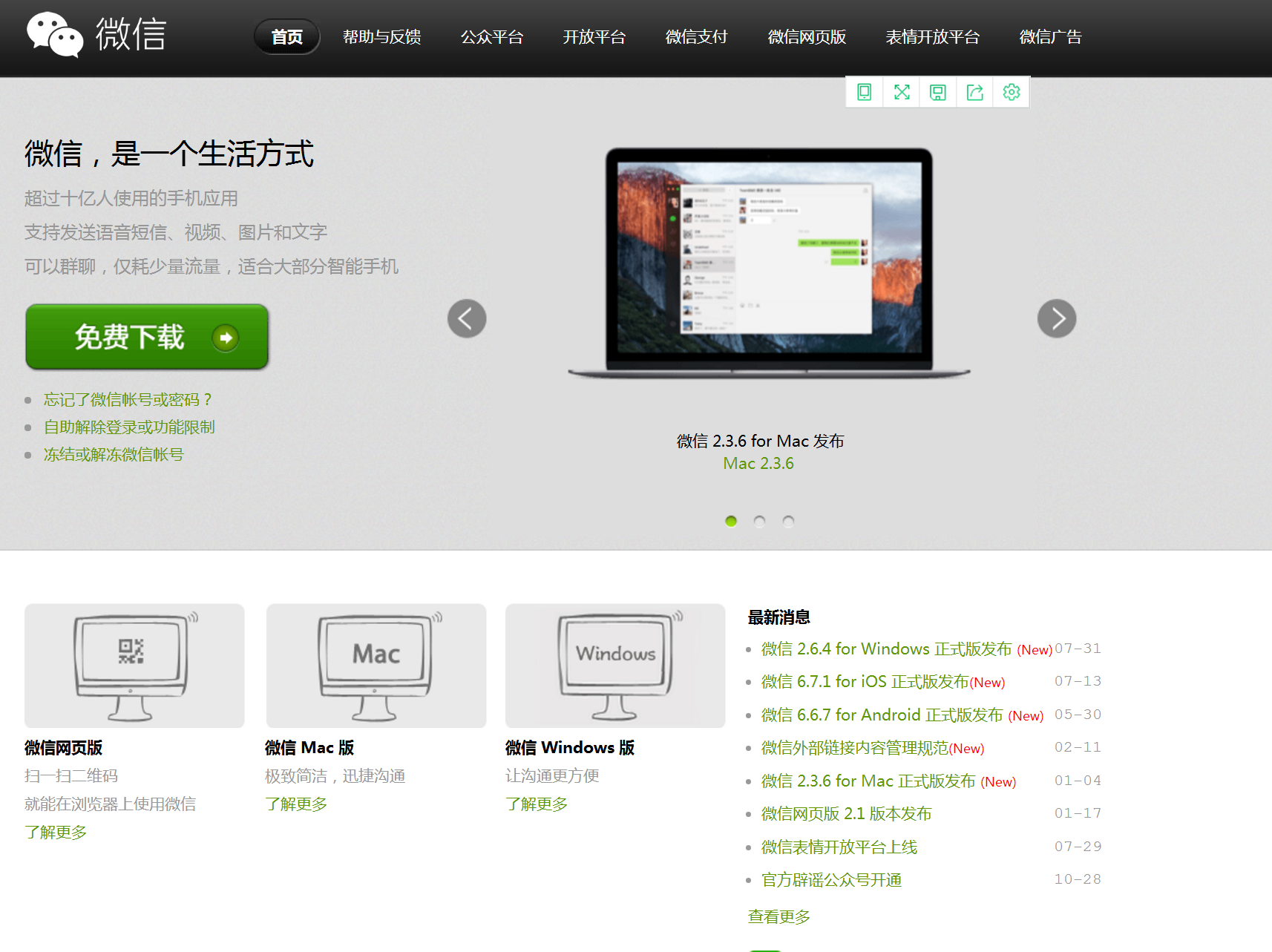
Task: Switch to the 公众平台 tab
Action: pyautogui.click(x=493, y=37)
